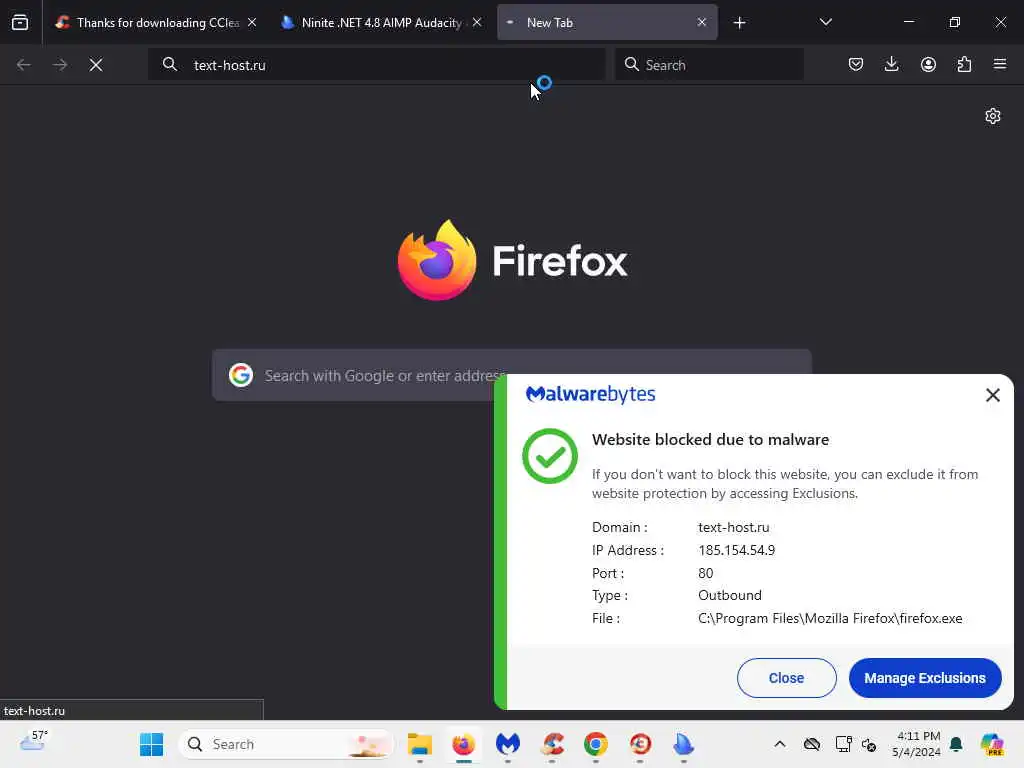This screenshot has width=1024, height=768.
Task: Dismiss Malwarebytes notification with X
Action: 993,395
